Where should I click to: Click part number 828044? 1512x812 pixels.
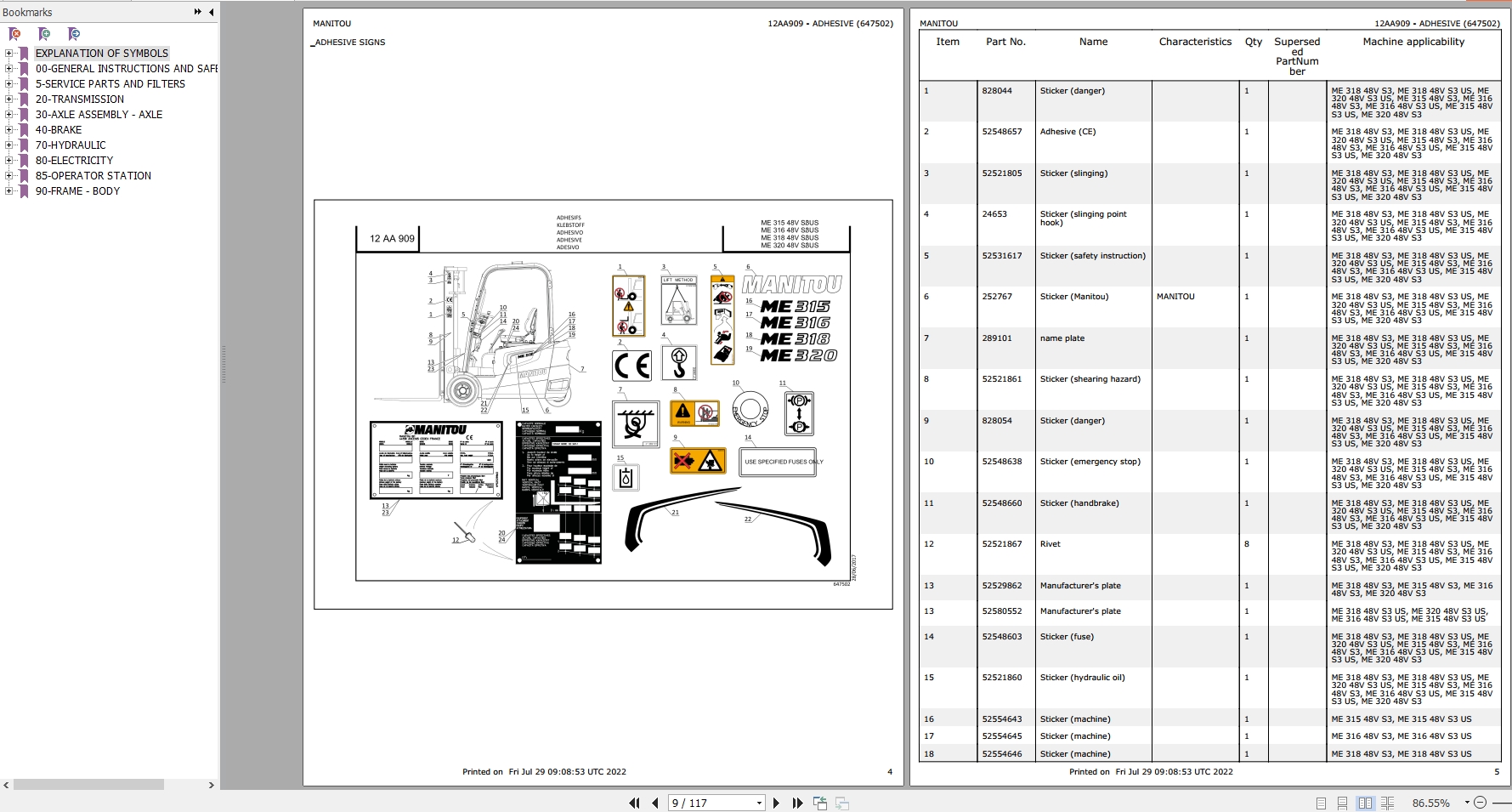point(997,91)
